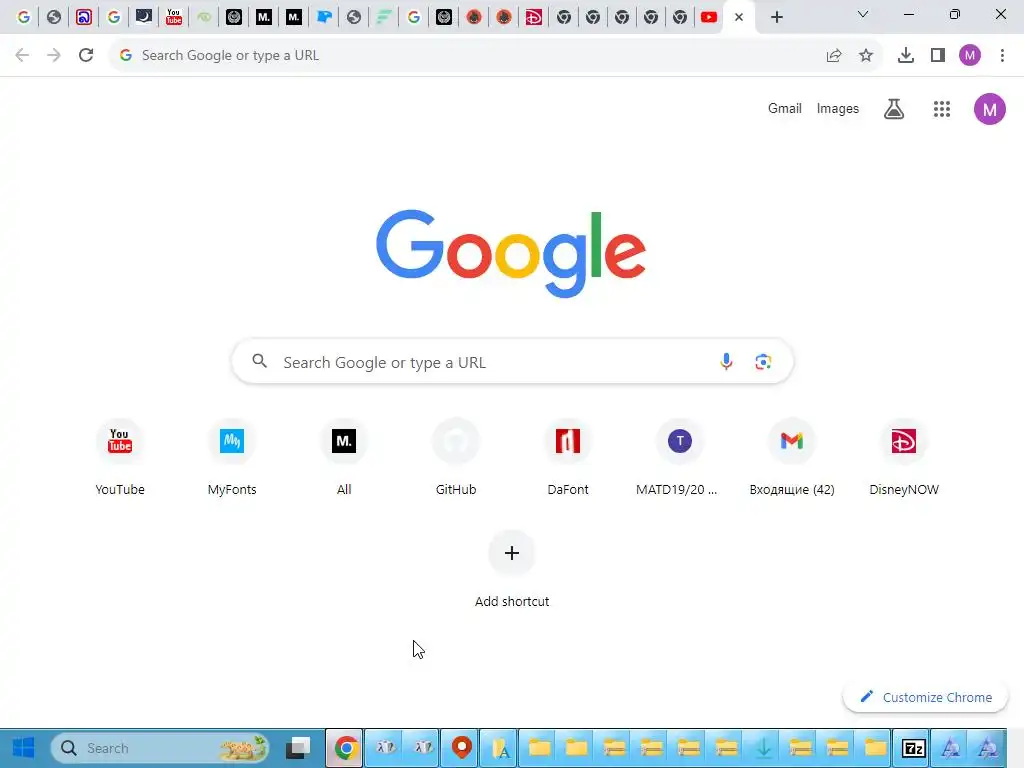This screenshot has width=1024, height=768.
Task: Bookmark this tab with the star icon
Action: (x=866, y=56)
